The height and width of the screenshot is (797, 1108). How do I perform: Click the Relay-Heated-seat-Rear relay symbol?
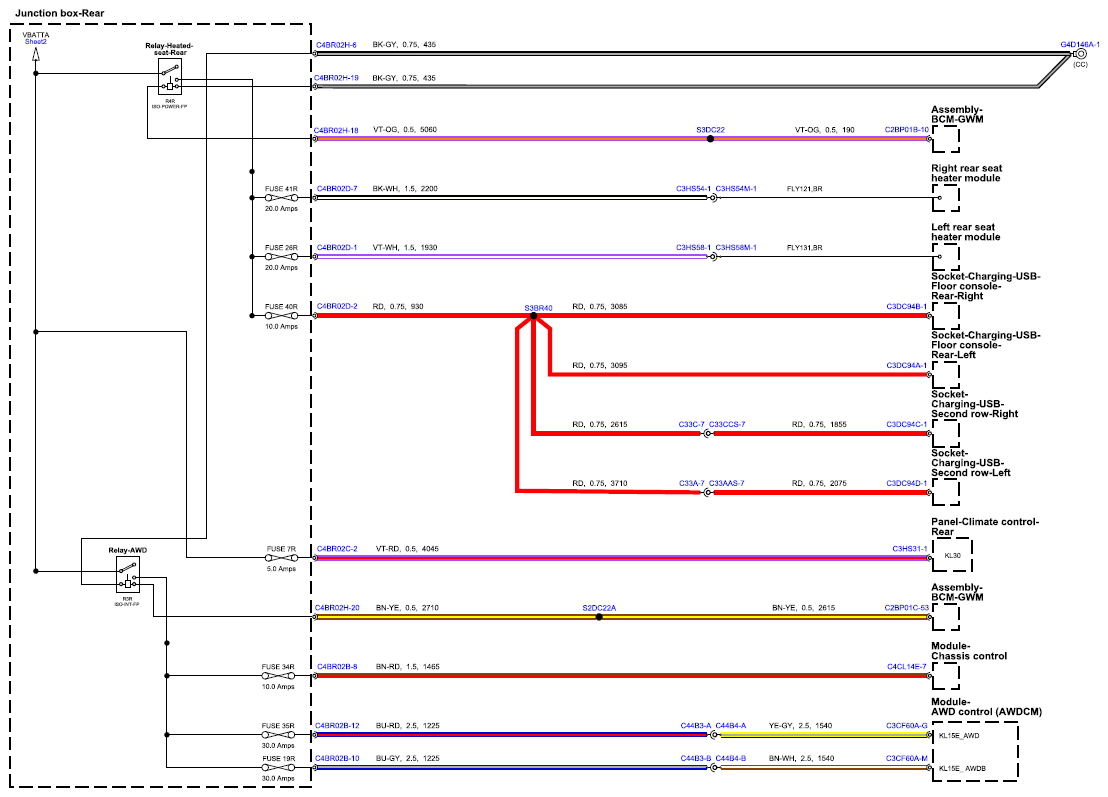(x=170, y=76)
